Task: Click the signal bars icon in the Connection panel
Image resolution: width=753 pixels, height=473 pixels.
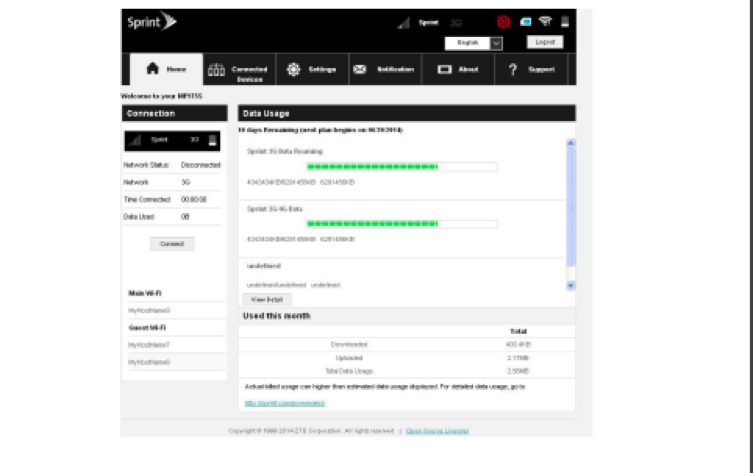Action: coord(135,141)
